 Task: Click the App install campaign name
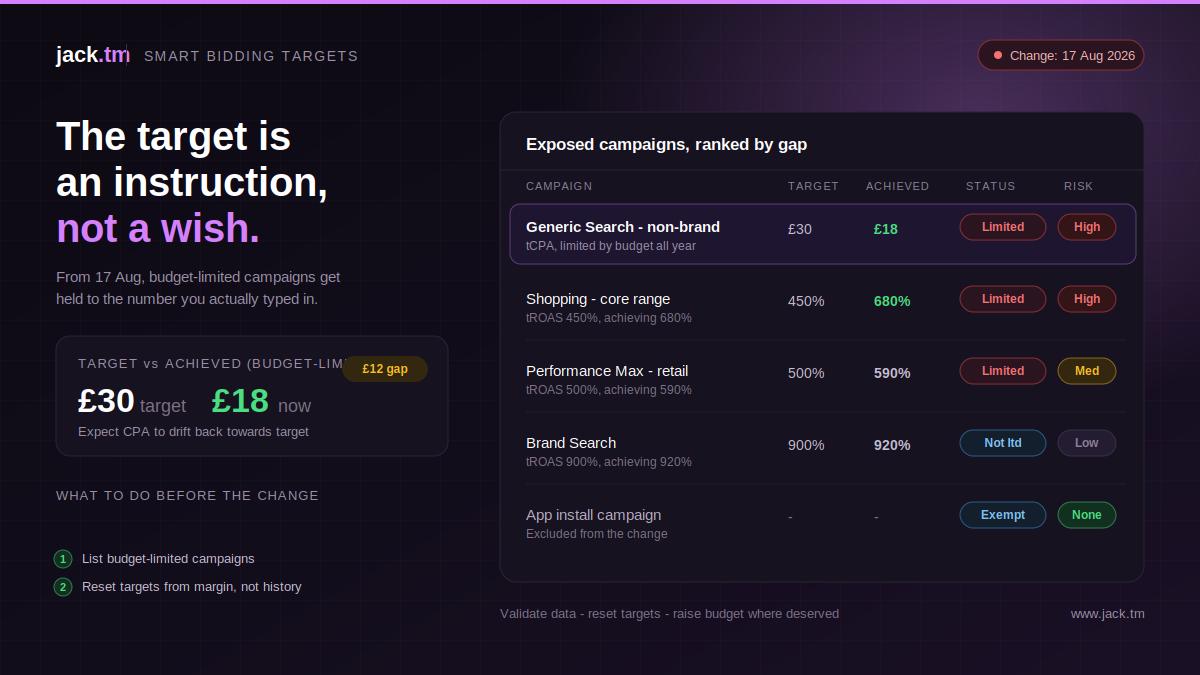(x=594, y=515)
